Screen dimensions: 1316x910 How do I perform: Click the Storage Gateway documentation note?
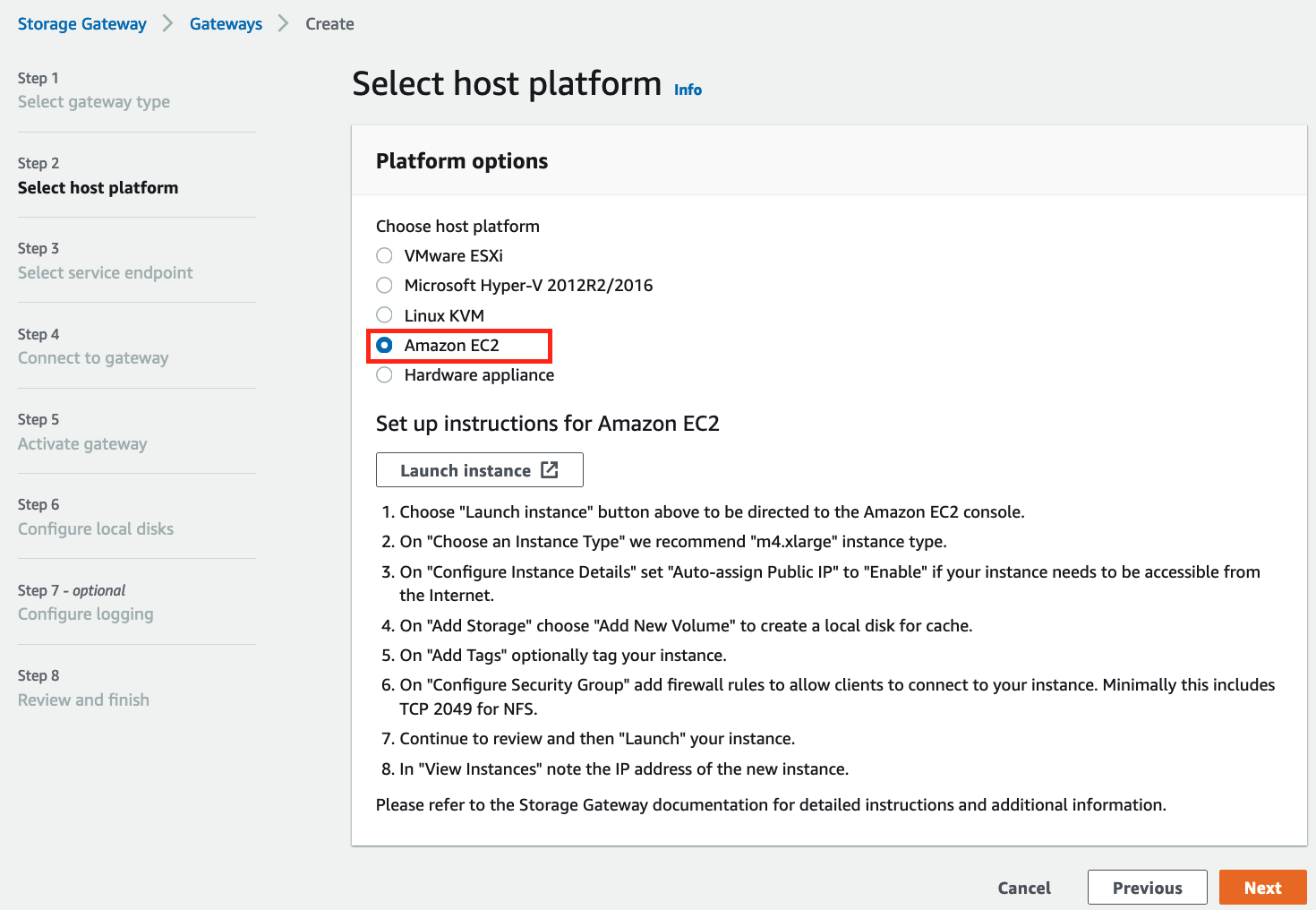pyautogui.click(x=771, y=804)
